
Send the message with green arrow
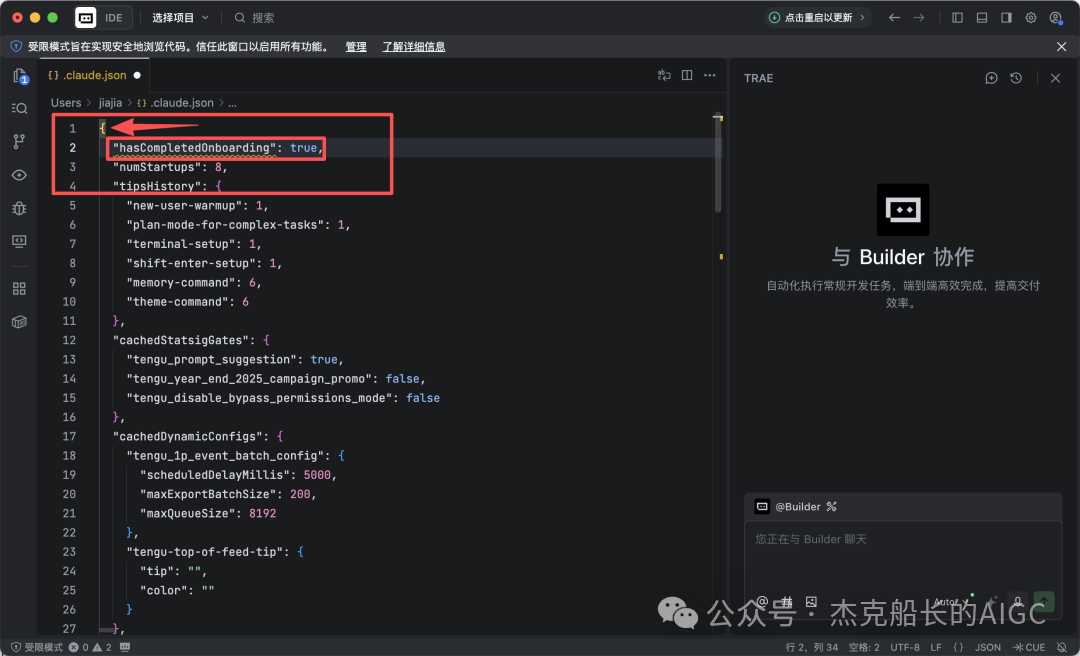[x=1044, y=602]
